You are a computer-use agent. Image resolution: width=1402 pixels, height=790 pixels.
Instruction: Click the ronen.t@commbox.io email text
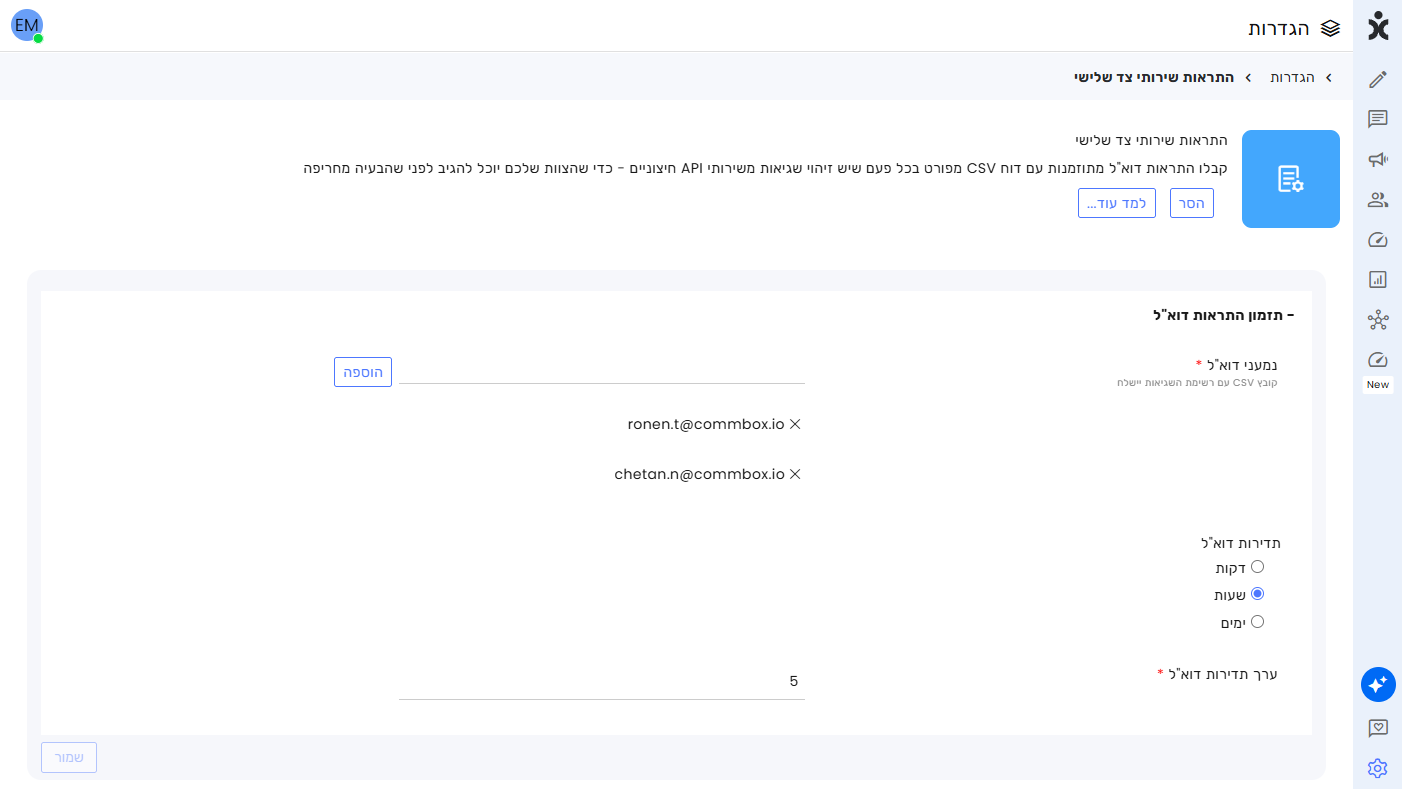coord(706,424)
